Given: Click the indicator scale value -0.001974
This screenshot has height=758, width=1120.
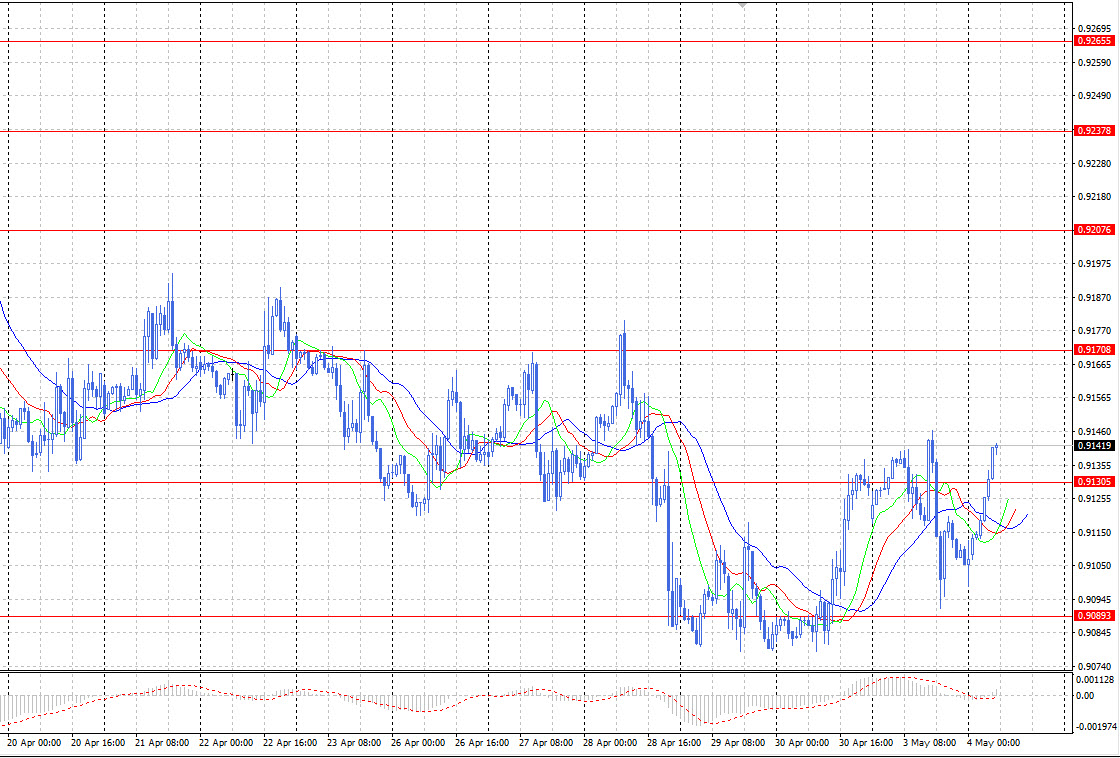Looking at the screenshot, I should [1096, 727].
